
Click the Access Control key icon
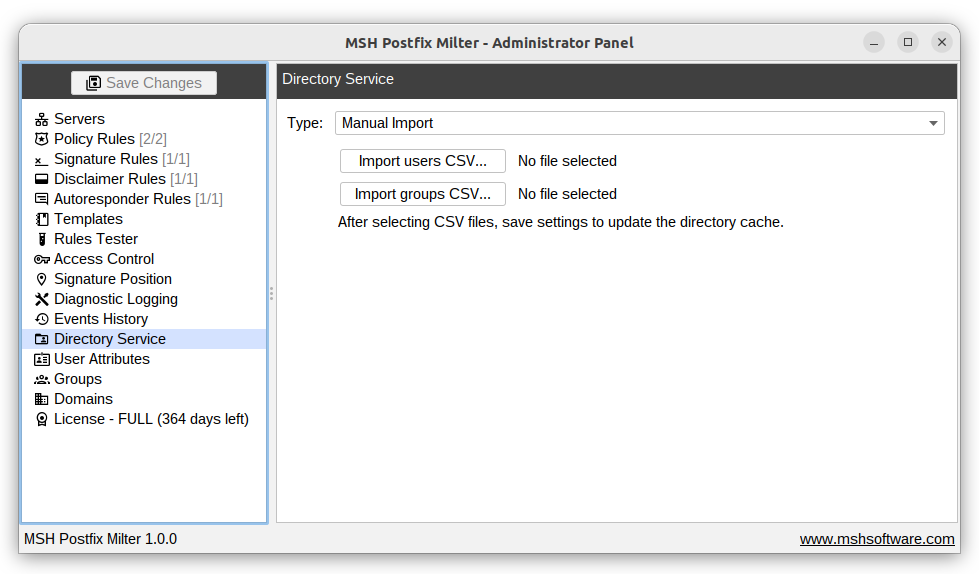pos(41,259)
